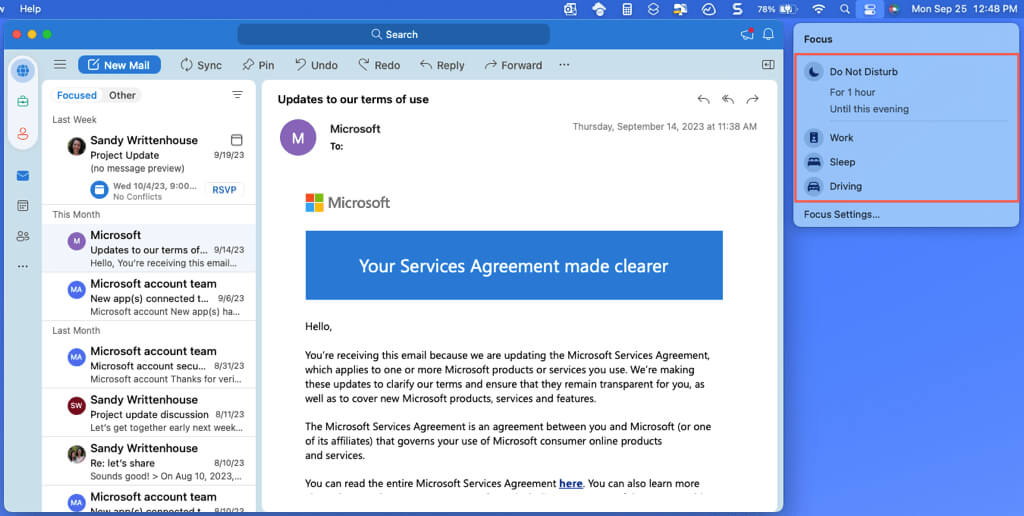Select the person account icon in sidebar

click(23, 133)
